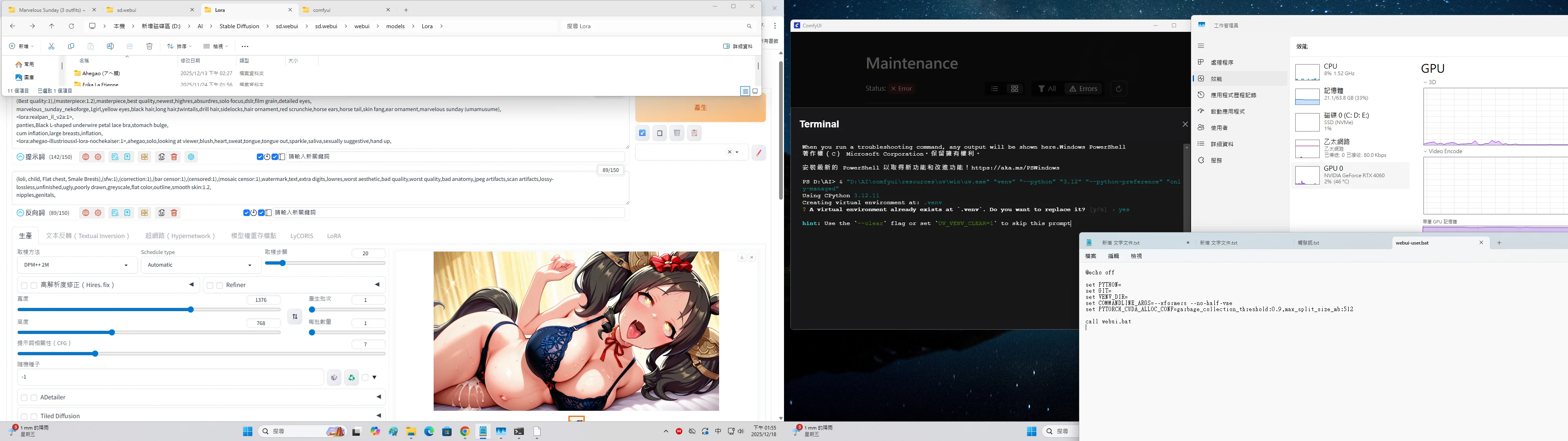This screenshot has height=441, width=1568.
Task: Click the green recycle reuse-seed icon
Action: (351, 378)
